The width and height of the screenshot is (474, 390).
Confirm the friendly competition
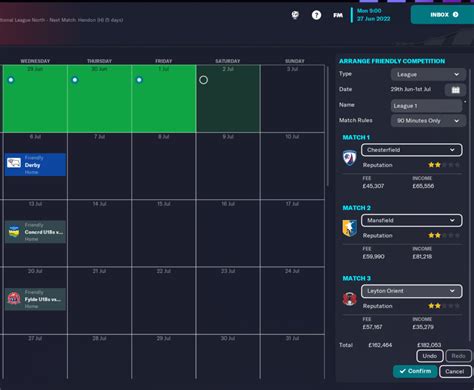(x=415, y=371)
